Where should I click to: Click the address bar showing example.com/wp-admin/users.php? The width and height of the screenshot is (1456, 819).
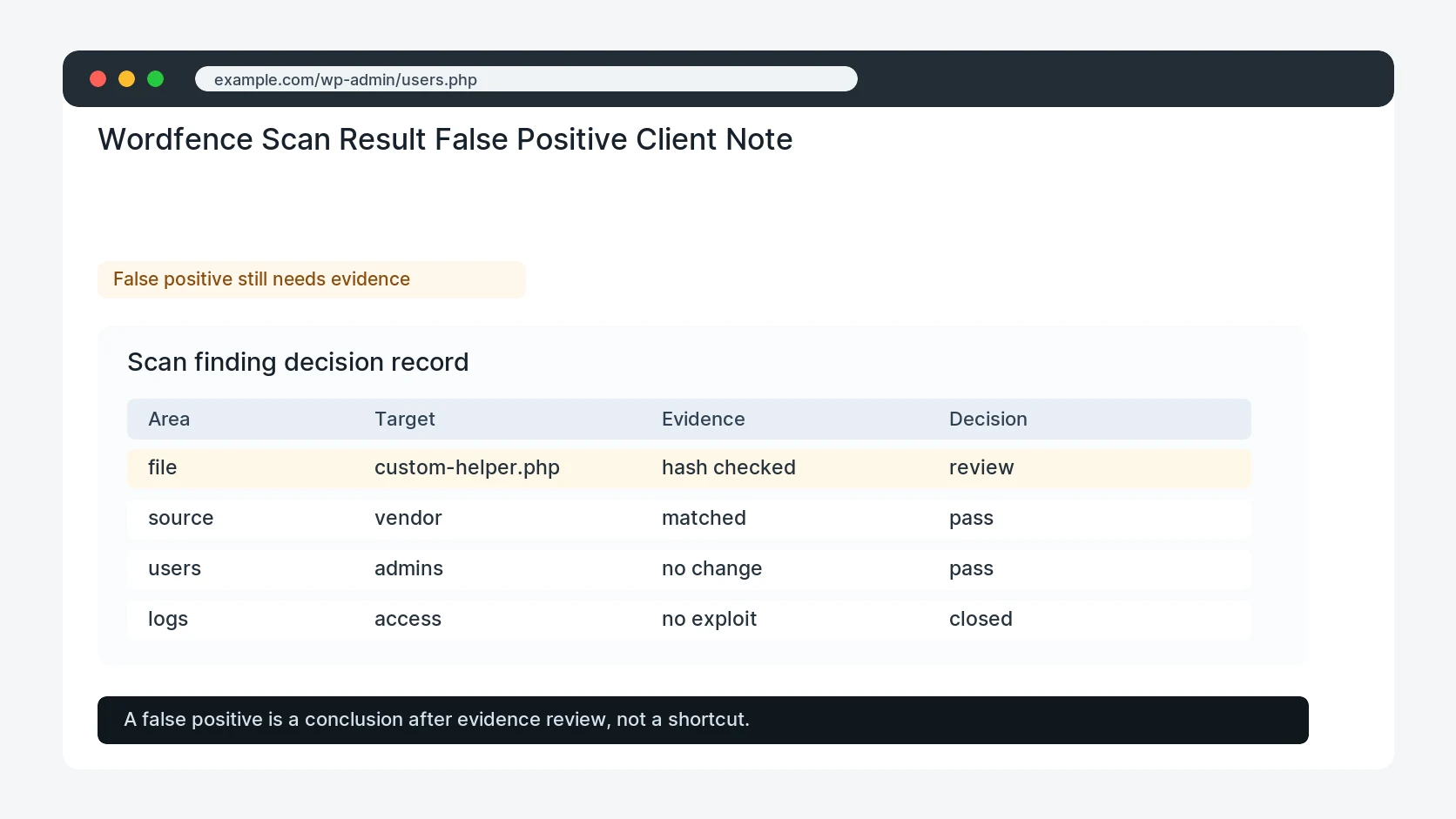pos(526,79)
